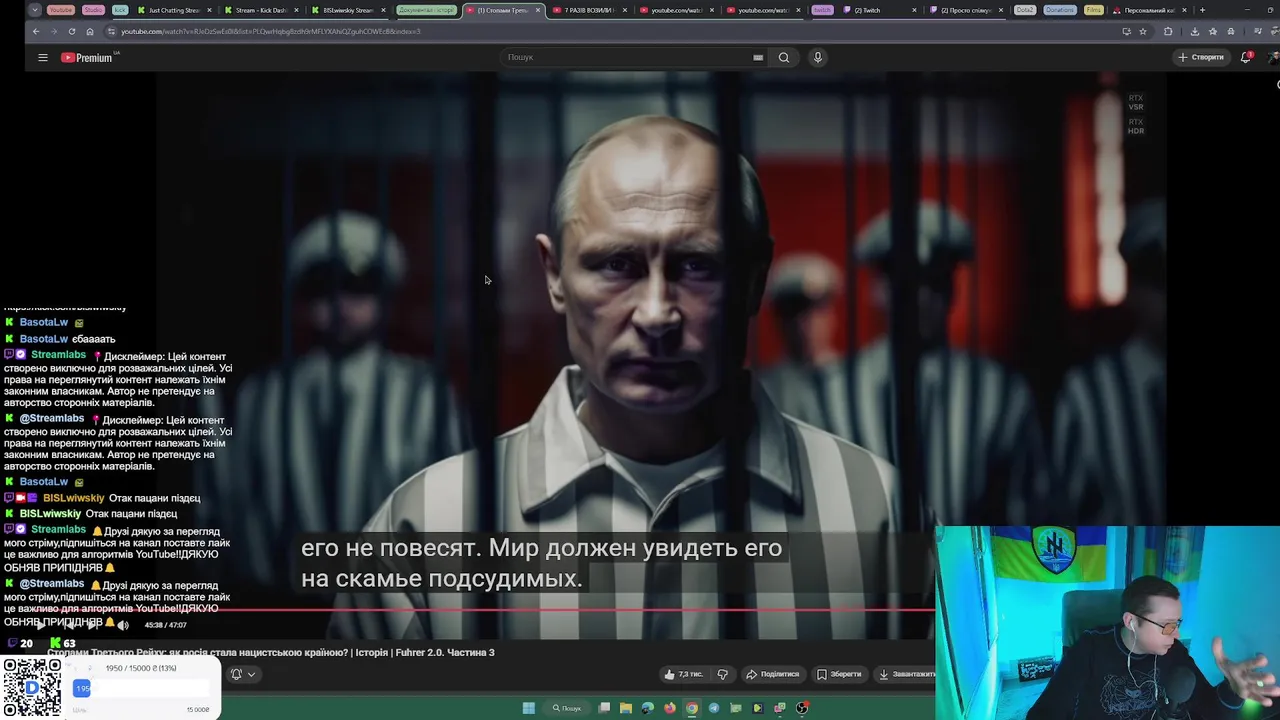This screenshot has height=720, width=1280.
Task: Close the Стопами Третього active tab
Action: [539, 10]
